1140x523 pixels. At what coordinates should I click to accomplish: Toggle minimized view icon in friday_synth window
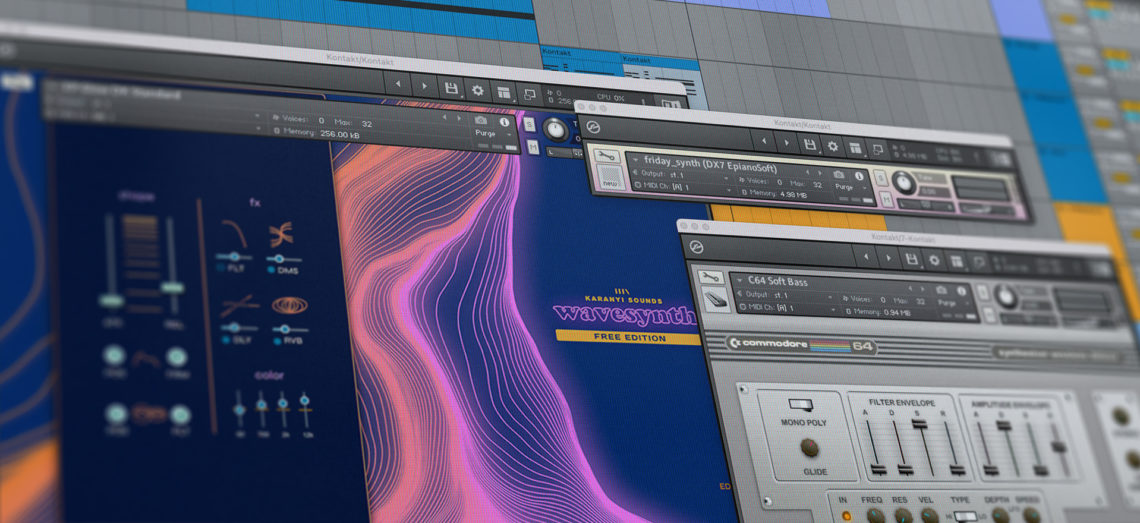(x=878, y=149)
